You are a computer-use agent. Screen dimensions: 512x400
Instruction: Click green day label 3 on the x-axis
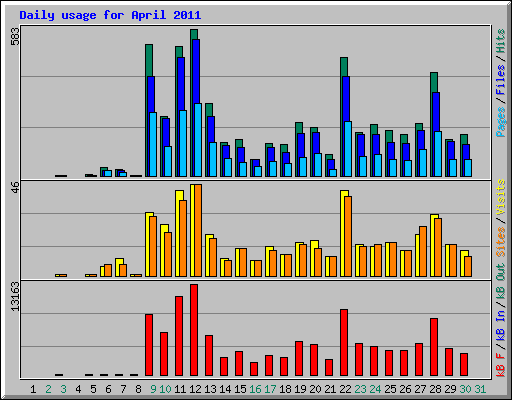[63, 389]
